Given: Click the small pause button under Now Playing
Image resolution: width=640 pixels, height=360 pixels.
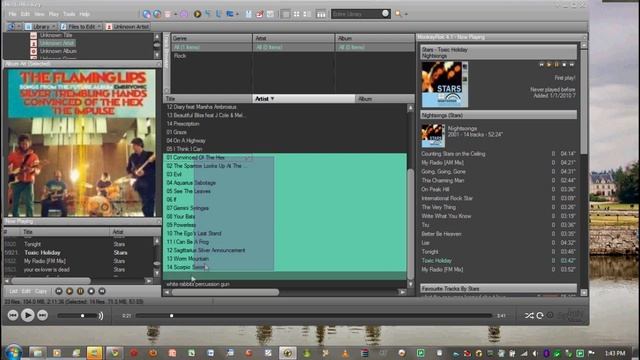Looking at the screenshot, I should coord(80,291).
